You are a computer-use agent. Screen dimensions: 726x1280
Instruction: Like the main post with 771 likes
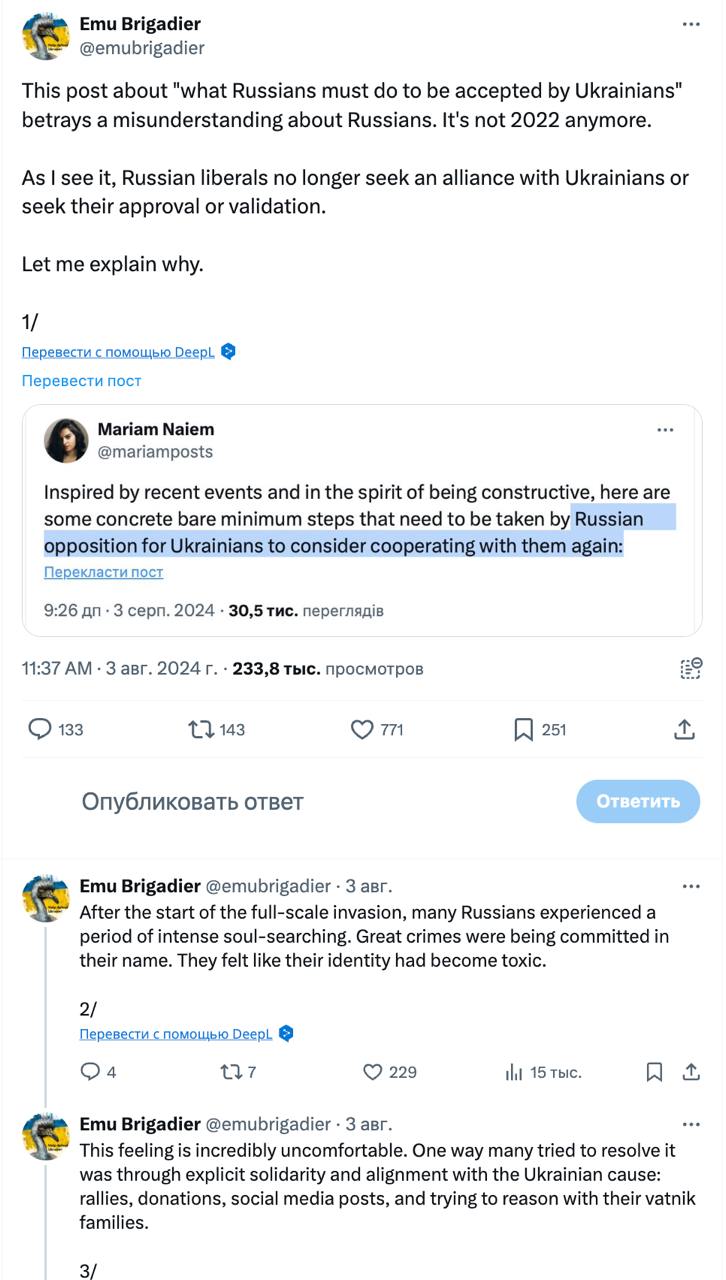pyautogui.click(x=363, y=730)
